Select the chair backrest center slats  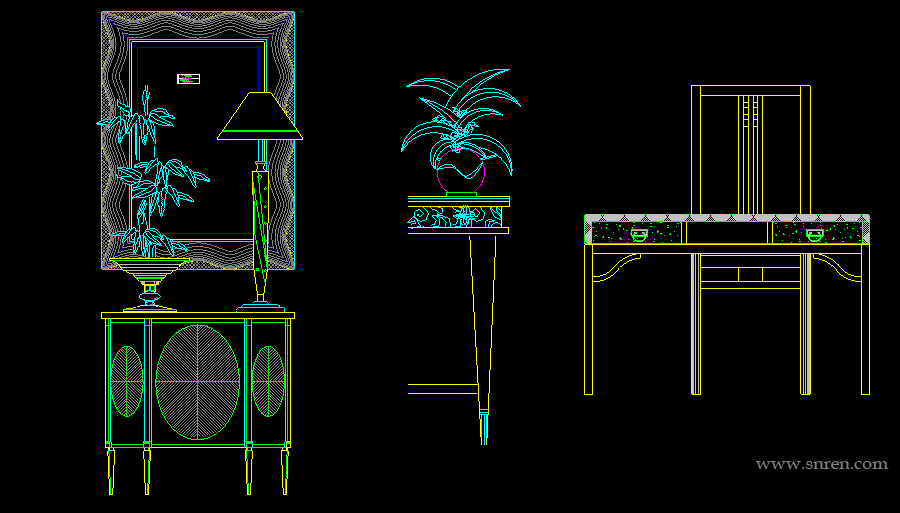(751, 155)
